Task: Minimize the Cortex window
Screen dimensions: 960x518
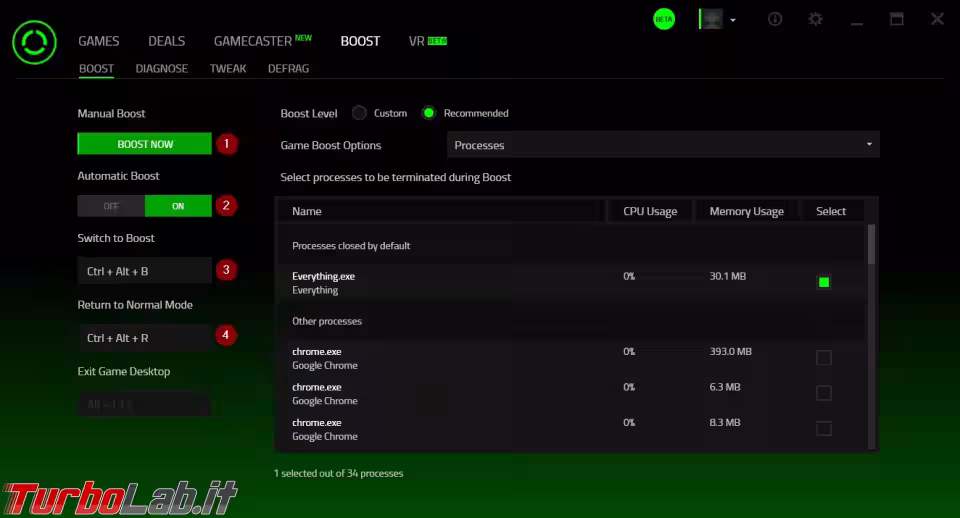Action: (857, 23)
